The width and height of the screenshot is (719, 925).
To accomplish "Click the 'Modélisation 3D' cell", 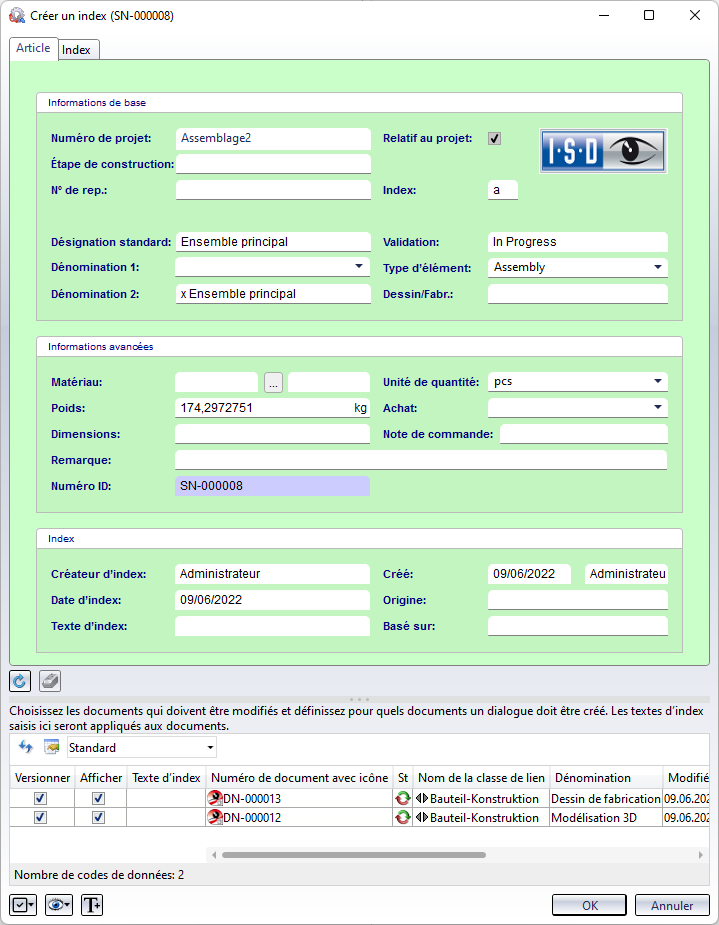I will click(x=606, y=818).
